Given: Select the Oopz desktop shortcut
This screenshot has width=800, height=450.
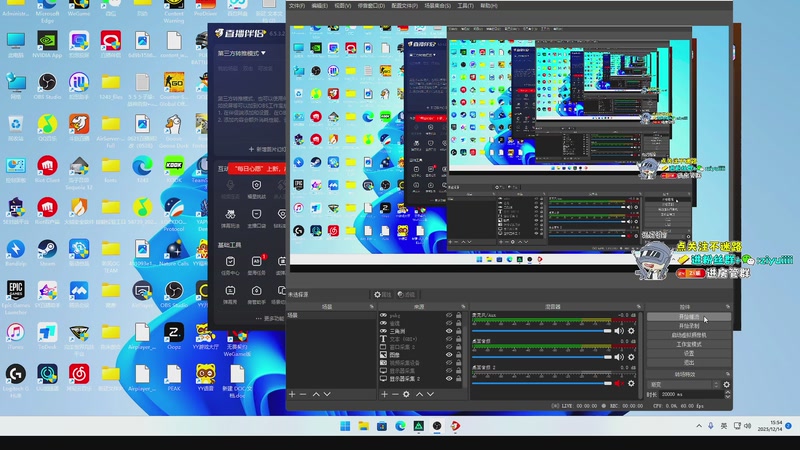Looking at the screenshot, I should pyautogui.click(x=173, y=336).
